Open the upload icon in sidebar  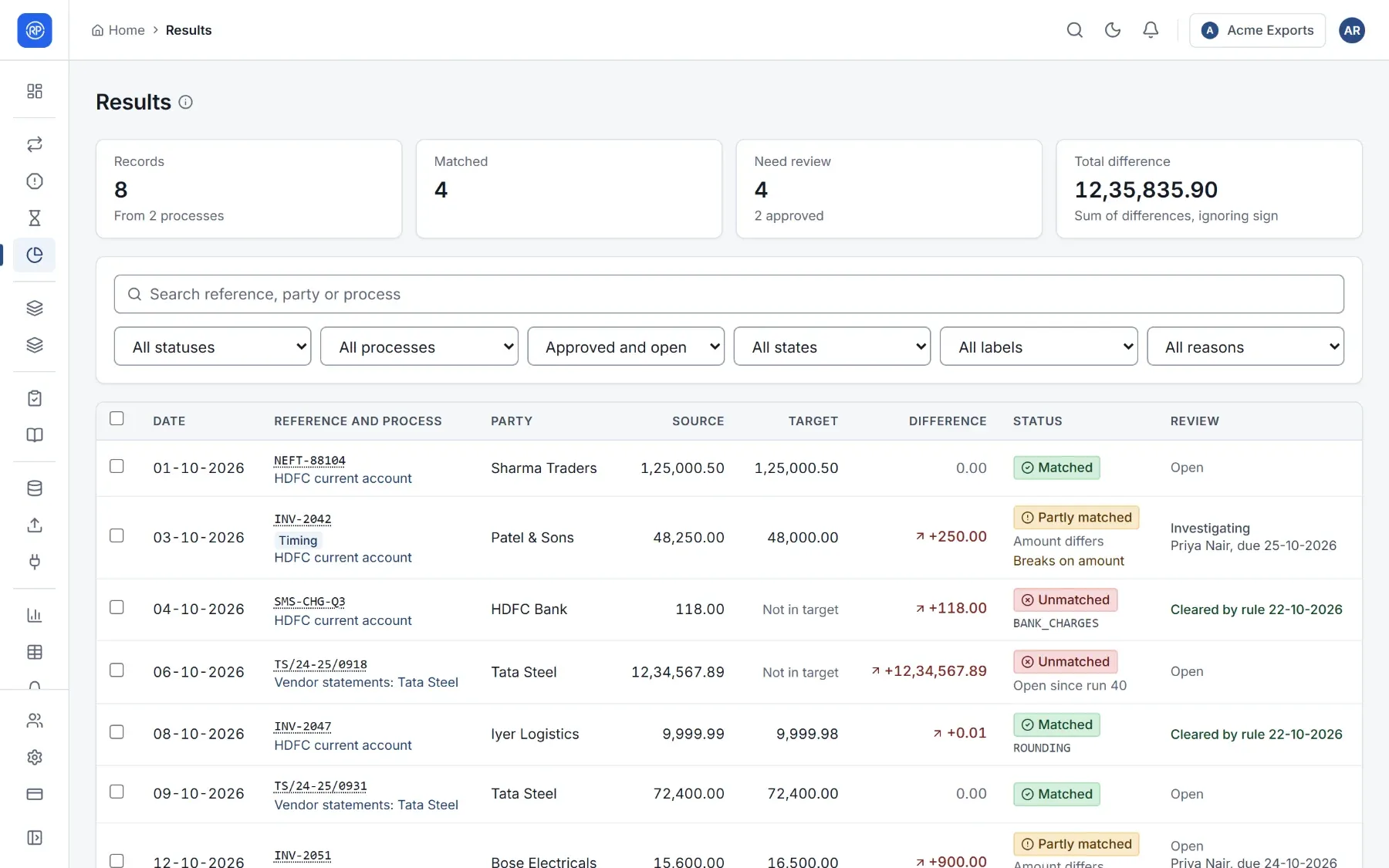(35, 525)
